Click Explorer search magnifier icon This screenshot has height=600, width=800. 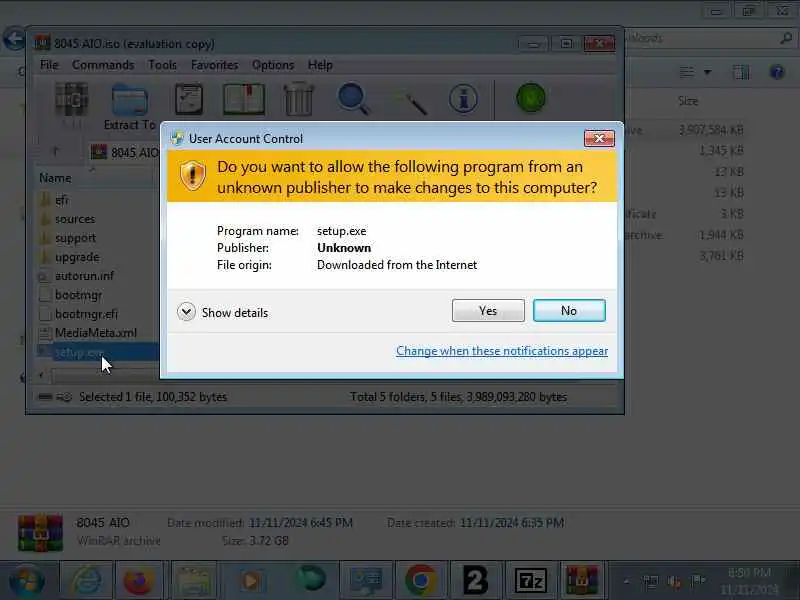tap(786, 38)
